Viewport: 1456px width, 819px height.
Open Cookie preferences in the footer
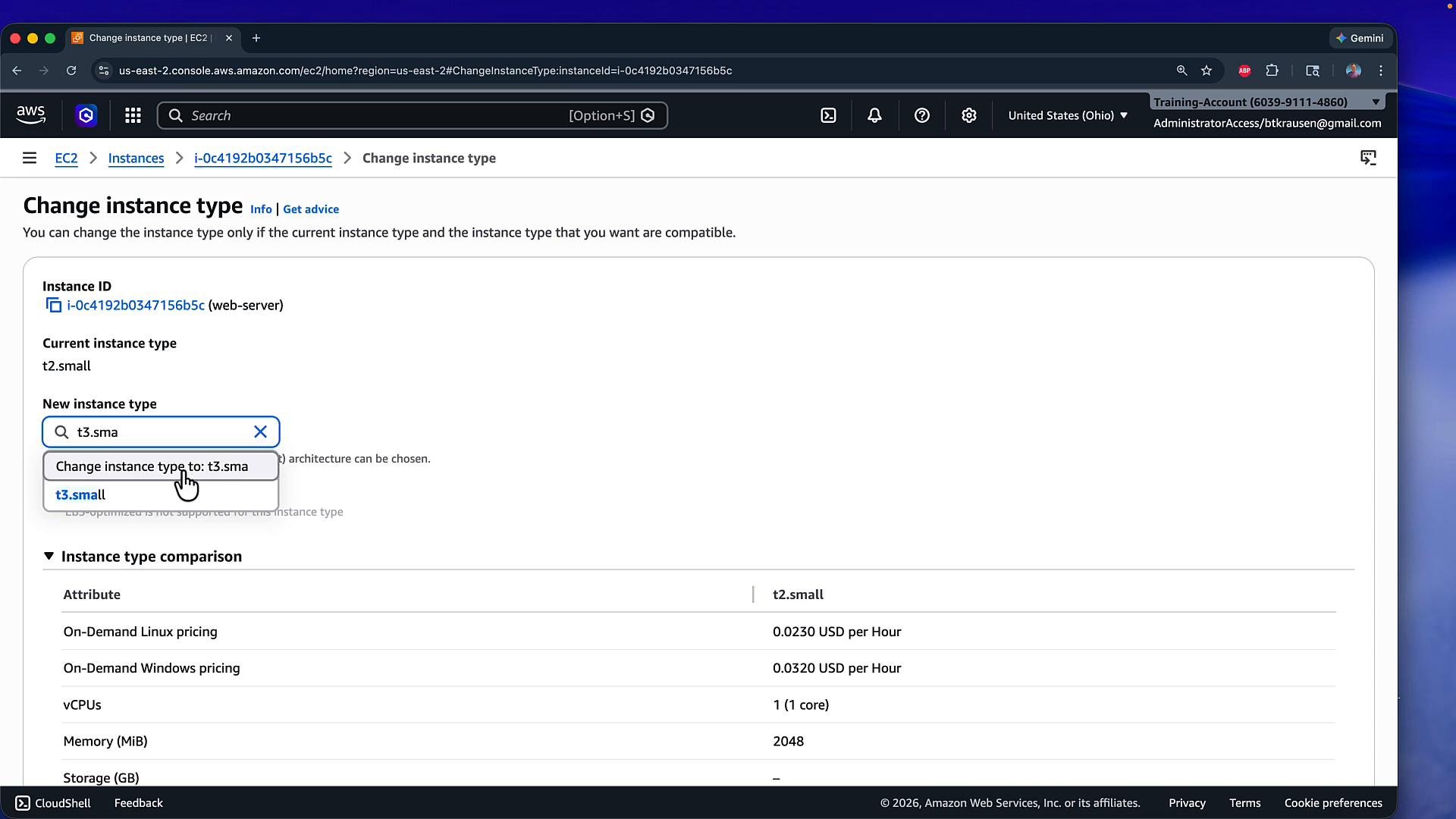[1333, 803]
